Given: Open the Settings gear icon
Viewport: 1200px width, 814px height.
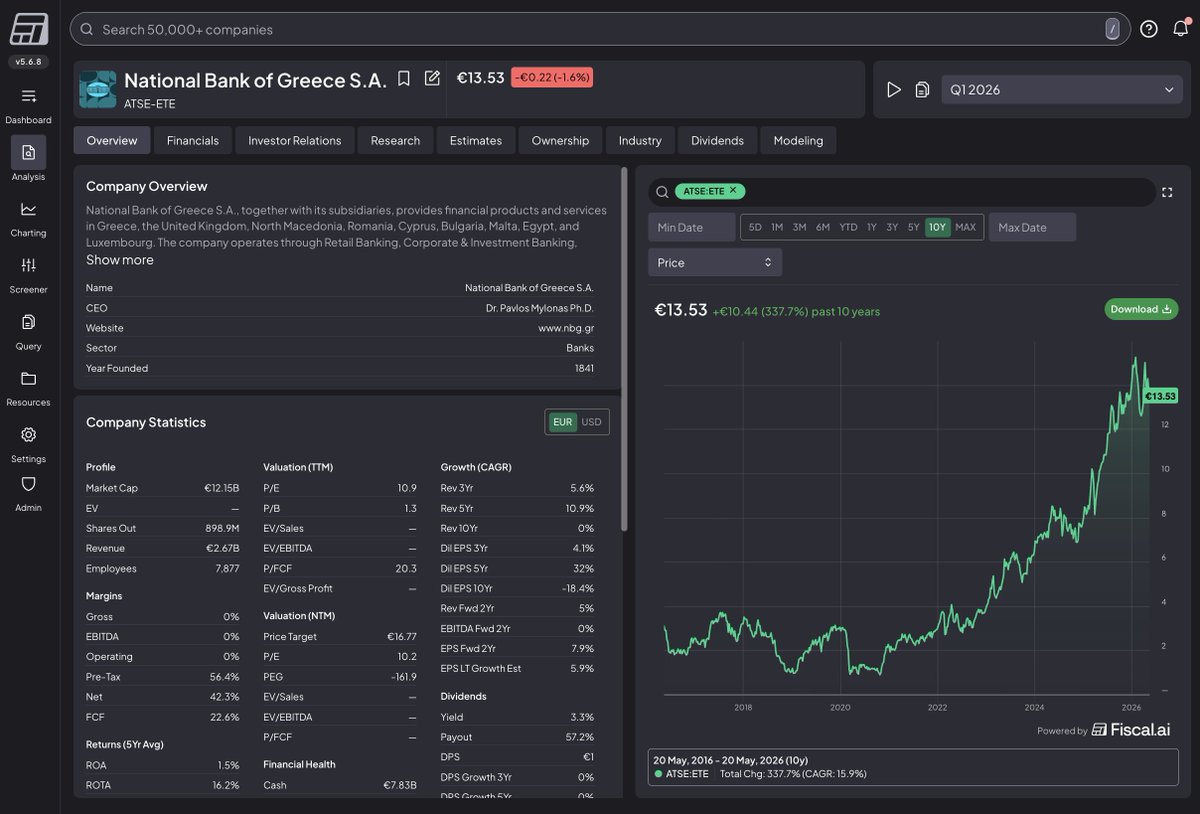Looking at the screenshot, I should (28, 435).
